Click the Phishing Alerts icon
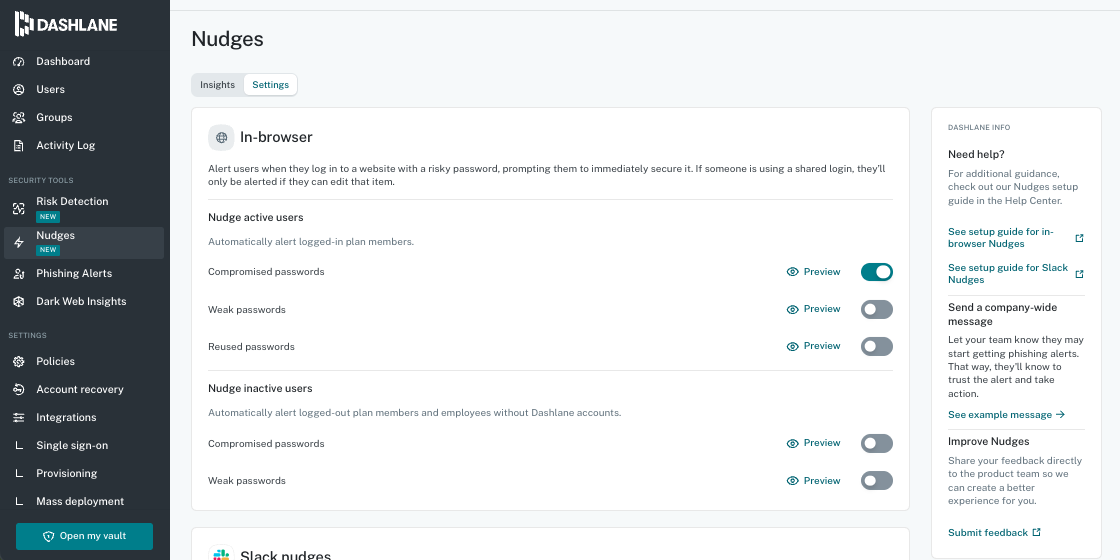Screen dimensions: 1120x560 (19, 274)
